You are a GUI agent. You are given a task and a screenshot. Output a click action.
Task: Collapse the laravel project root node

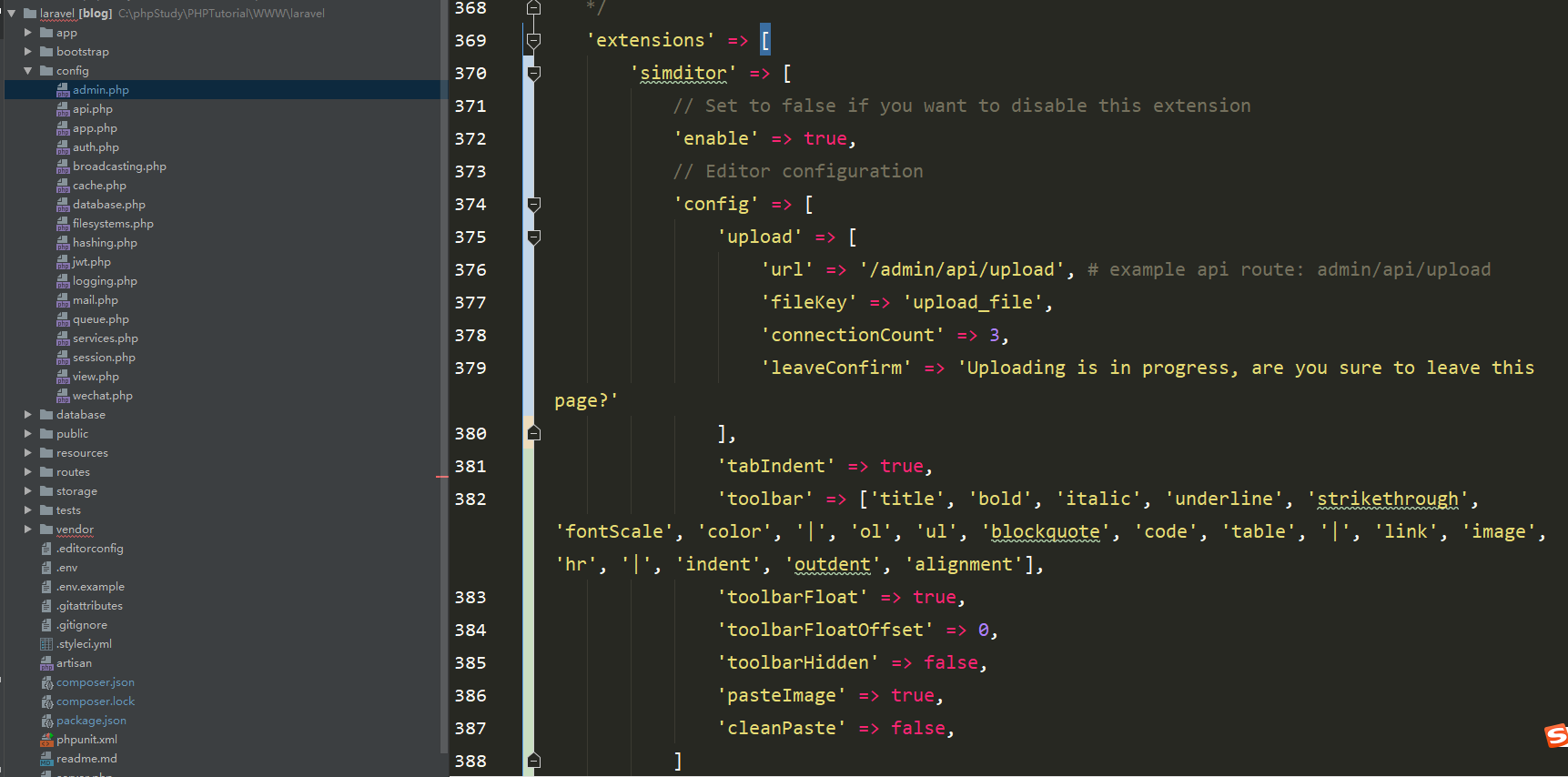coord(12,13)
